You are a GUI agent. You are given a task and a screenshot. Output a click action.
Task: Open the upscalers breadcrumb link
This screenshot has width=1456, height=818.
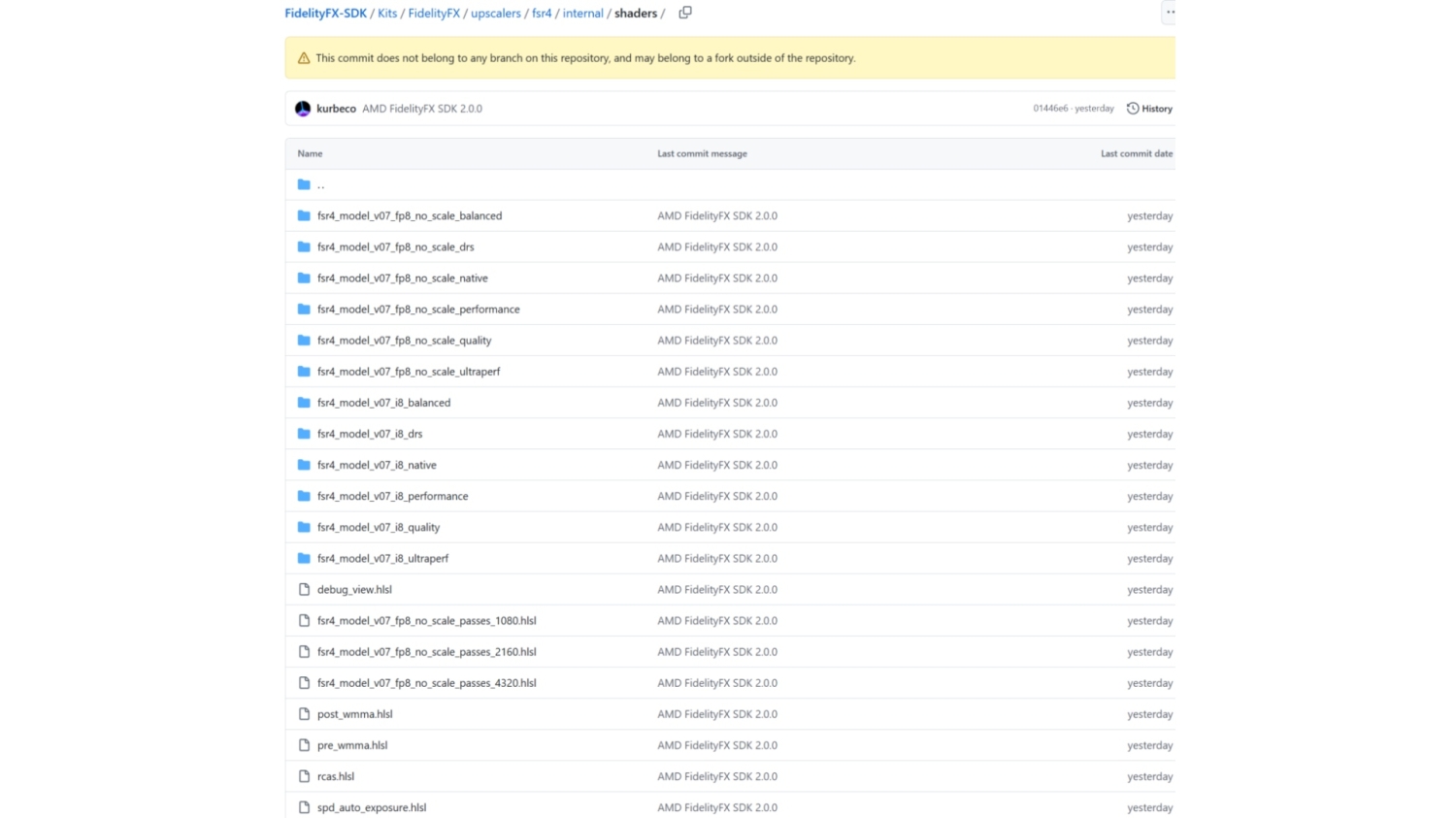496,13
